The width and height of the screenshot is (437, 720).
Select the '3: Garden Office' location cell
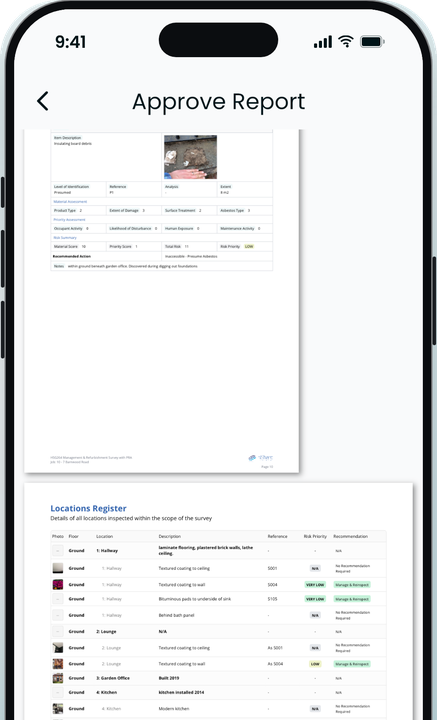pos(112,678)
